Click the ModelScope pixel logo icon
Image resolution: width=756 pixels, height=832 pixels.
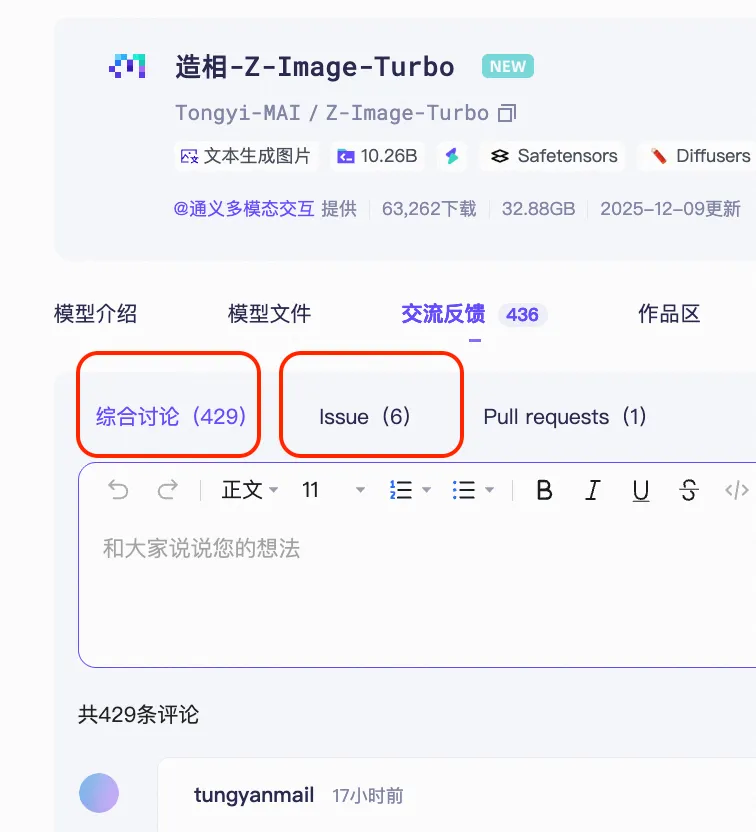pos(127,66)
